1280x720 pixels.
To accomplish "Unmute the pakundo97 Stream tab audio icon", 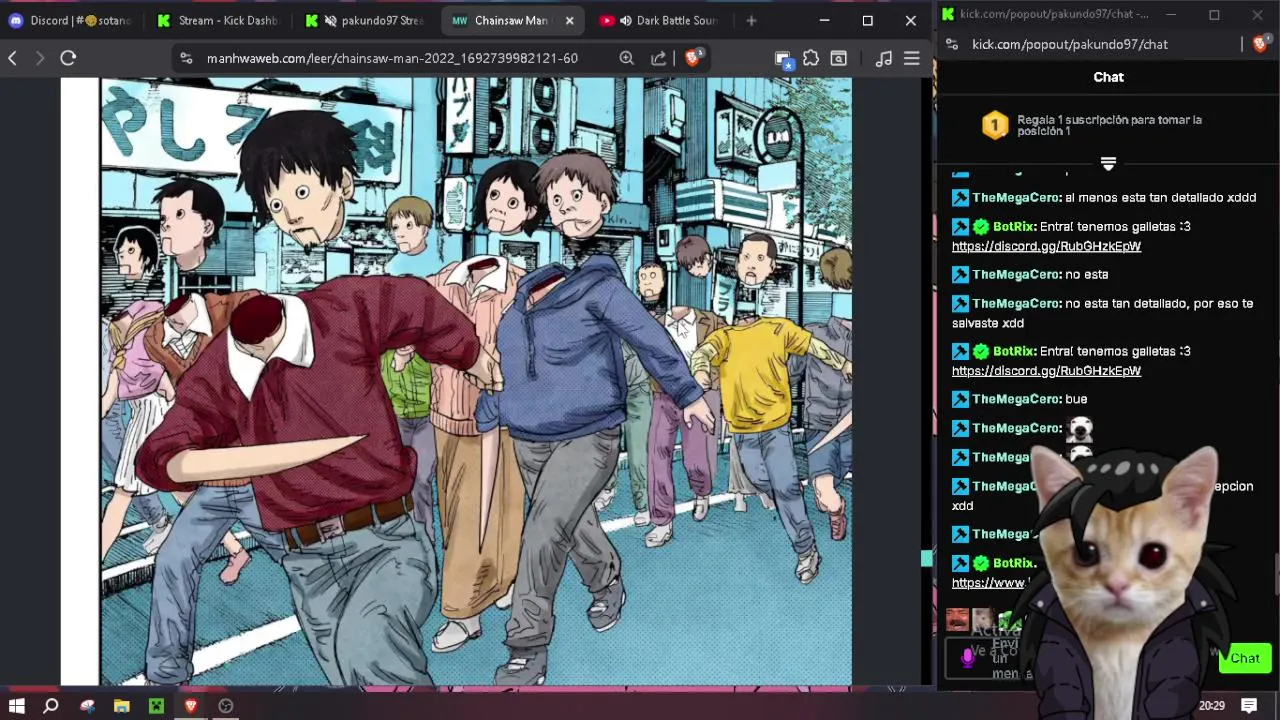I will tap(330, 20).
